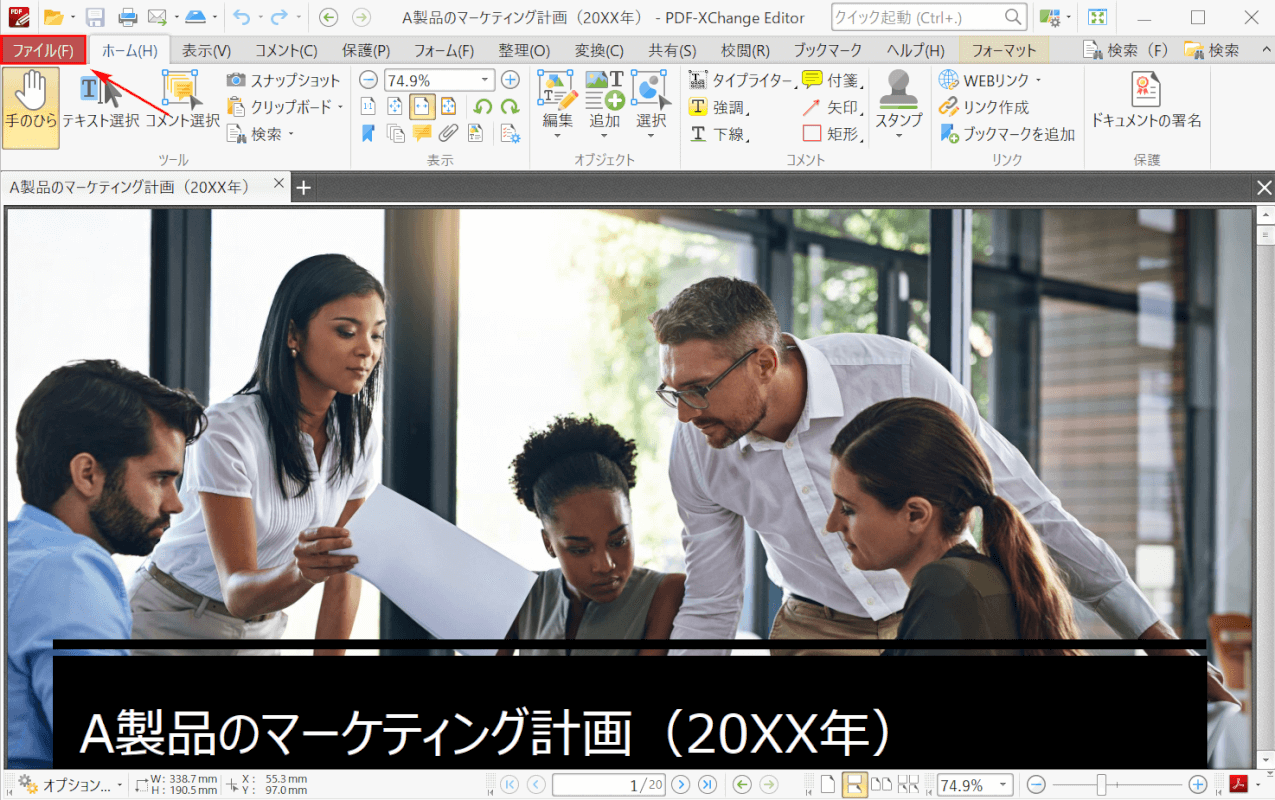Open the ribbon zoom level 74.9% dropdown
The height and width of the screenshot is (800, 1275).
point(486,80)
